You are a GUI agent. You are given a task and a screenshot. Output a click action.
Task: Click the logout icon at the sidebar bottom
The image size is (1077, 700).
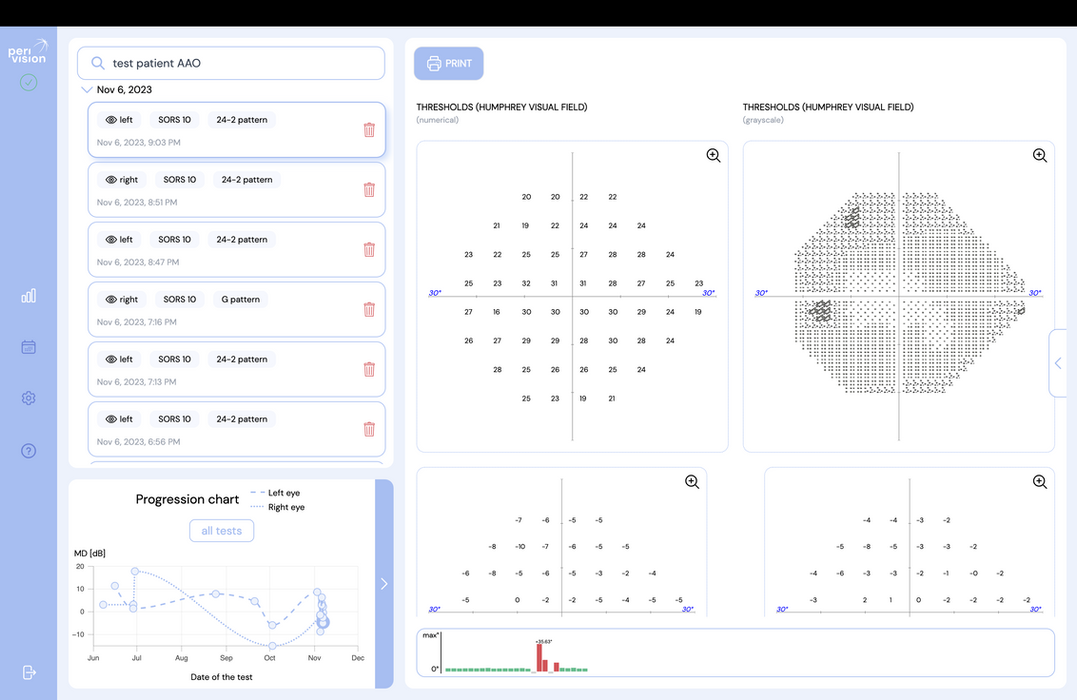28,673
